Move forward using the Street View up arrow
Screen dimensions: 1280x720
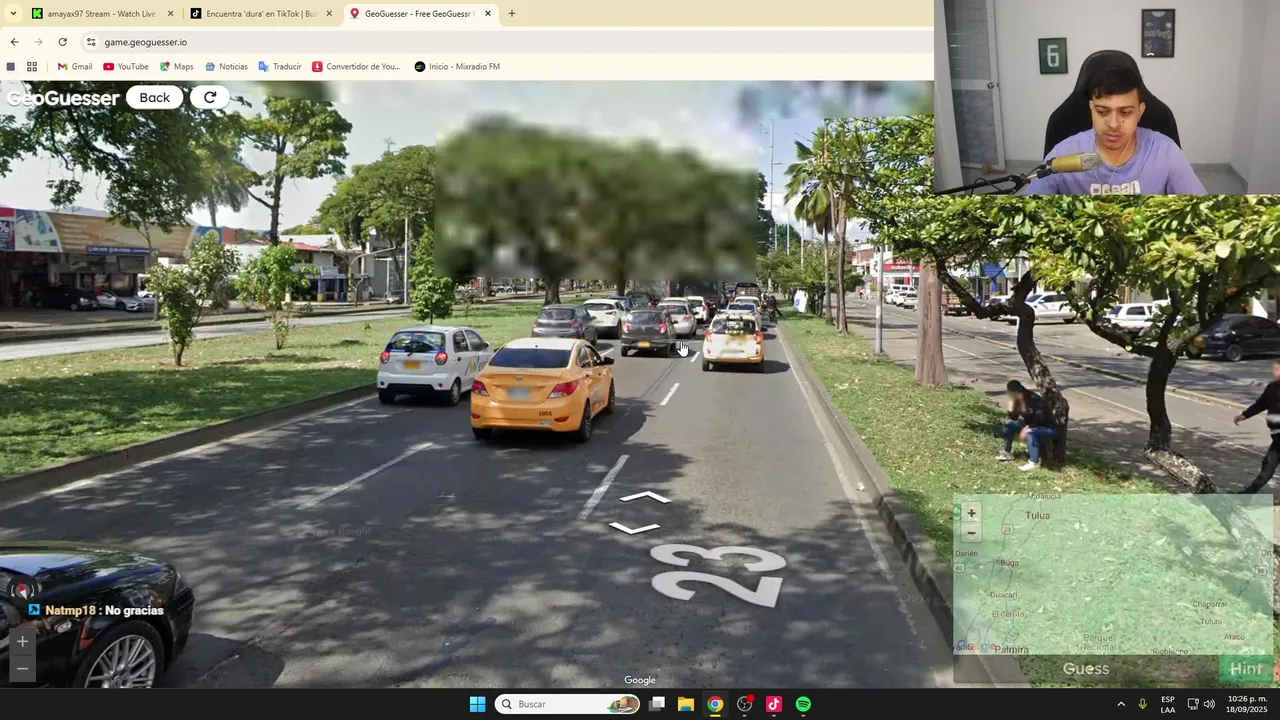tap(645, 497)
